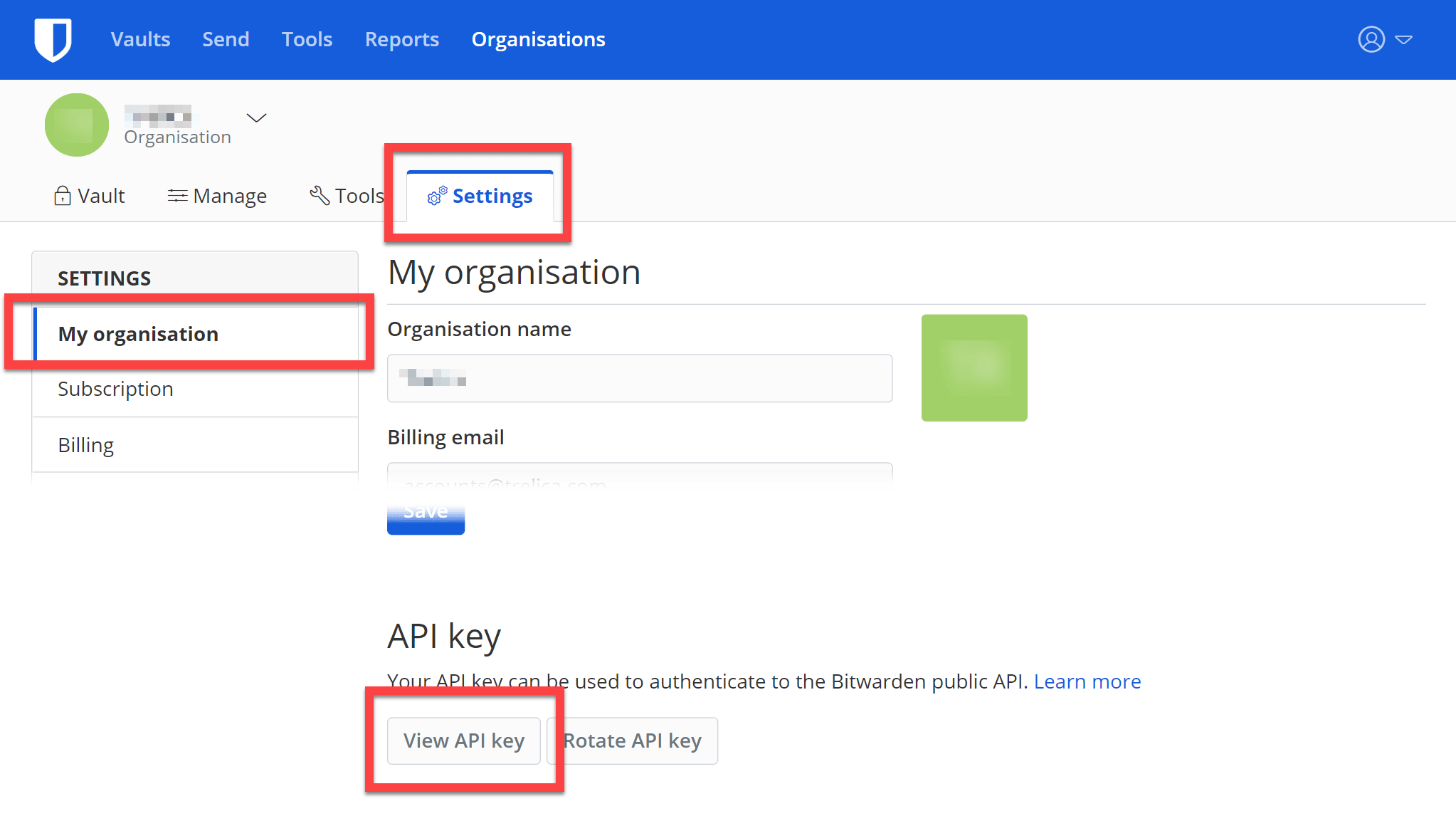Viewport: 1456px width, 816px height.
Task: Click the sliders icon beside Manage
Action: 177,196
